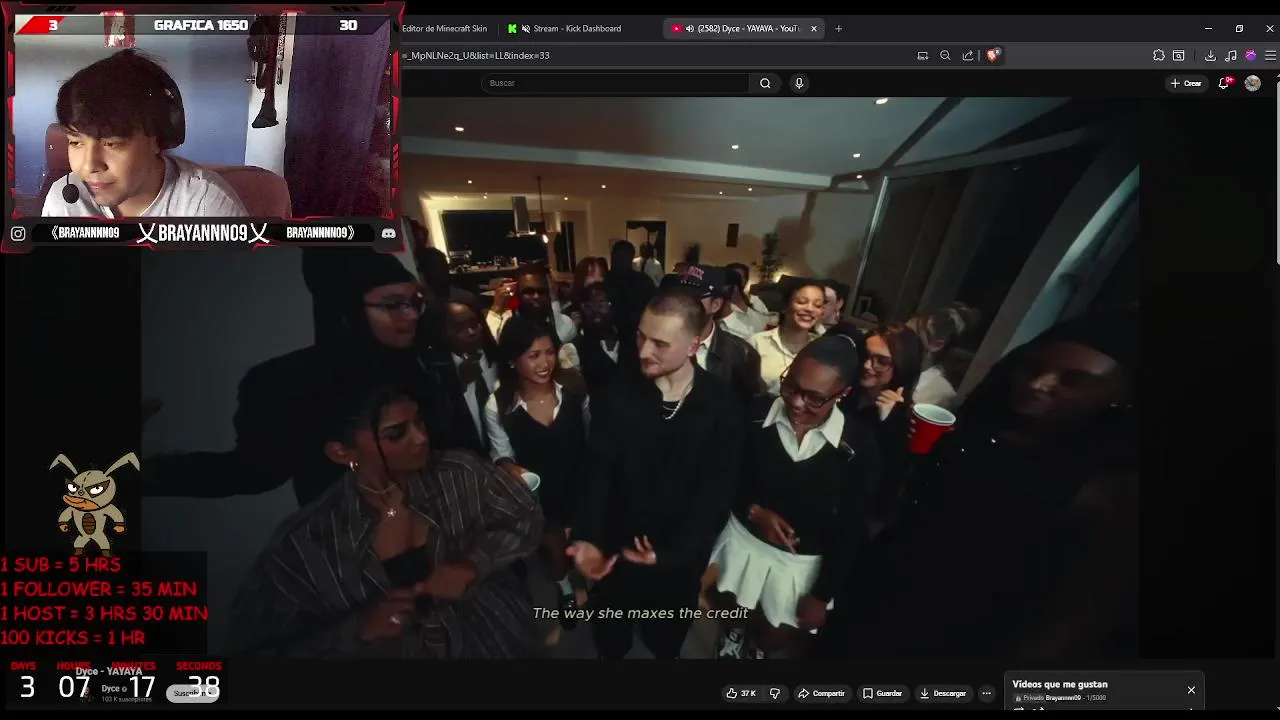The height and width of the screenshot is (720, 1280).
Task: Focus the Buscar search field
Action: pyautogui.click(x=617, y=83)
